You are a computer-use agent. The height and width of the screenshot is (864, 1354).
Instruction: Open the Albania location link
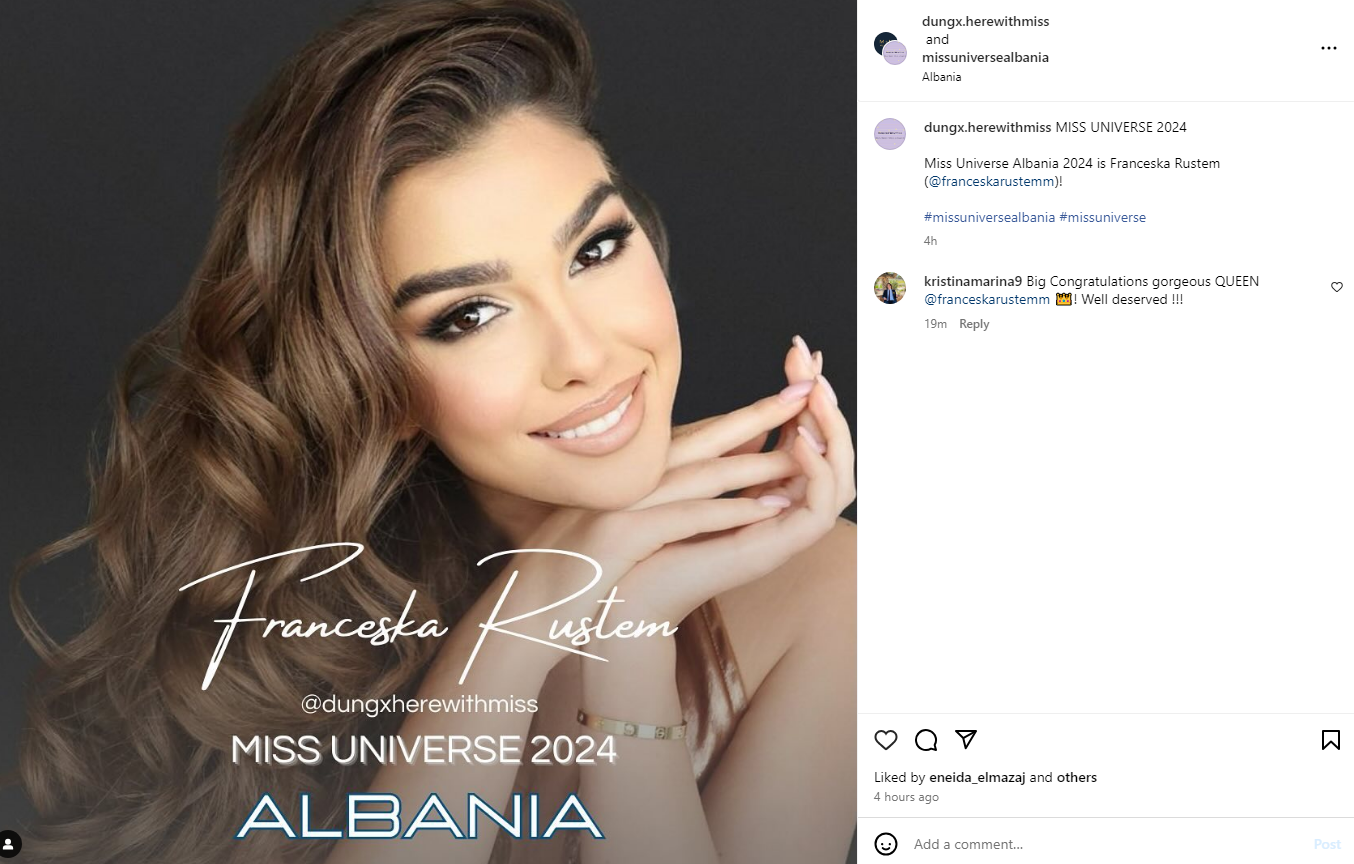(x=942, y=77)
